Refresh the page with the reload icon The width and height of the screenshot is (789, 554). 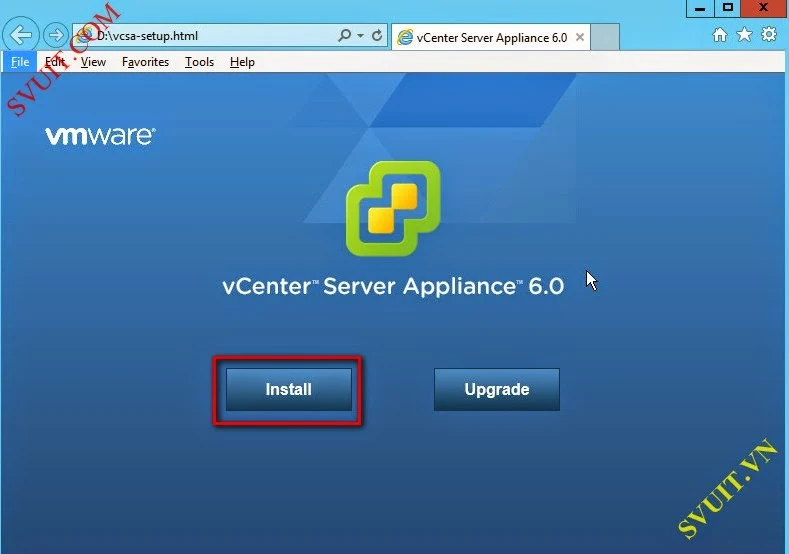[x=377, y=35]
